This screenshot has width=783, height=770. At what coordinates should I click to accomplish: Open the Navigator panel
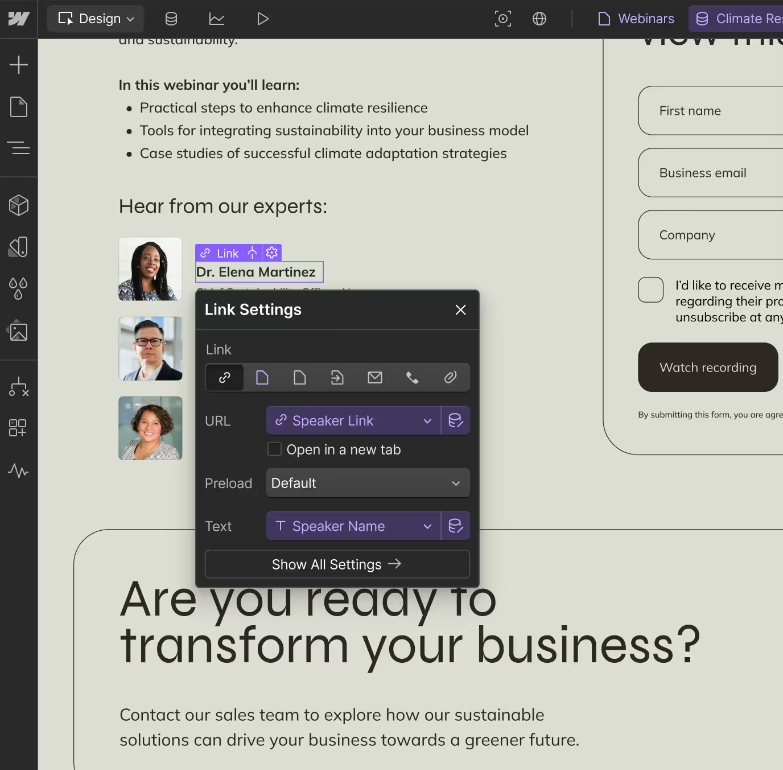18,148
